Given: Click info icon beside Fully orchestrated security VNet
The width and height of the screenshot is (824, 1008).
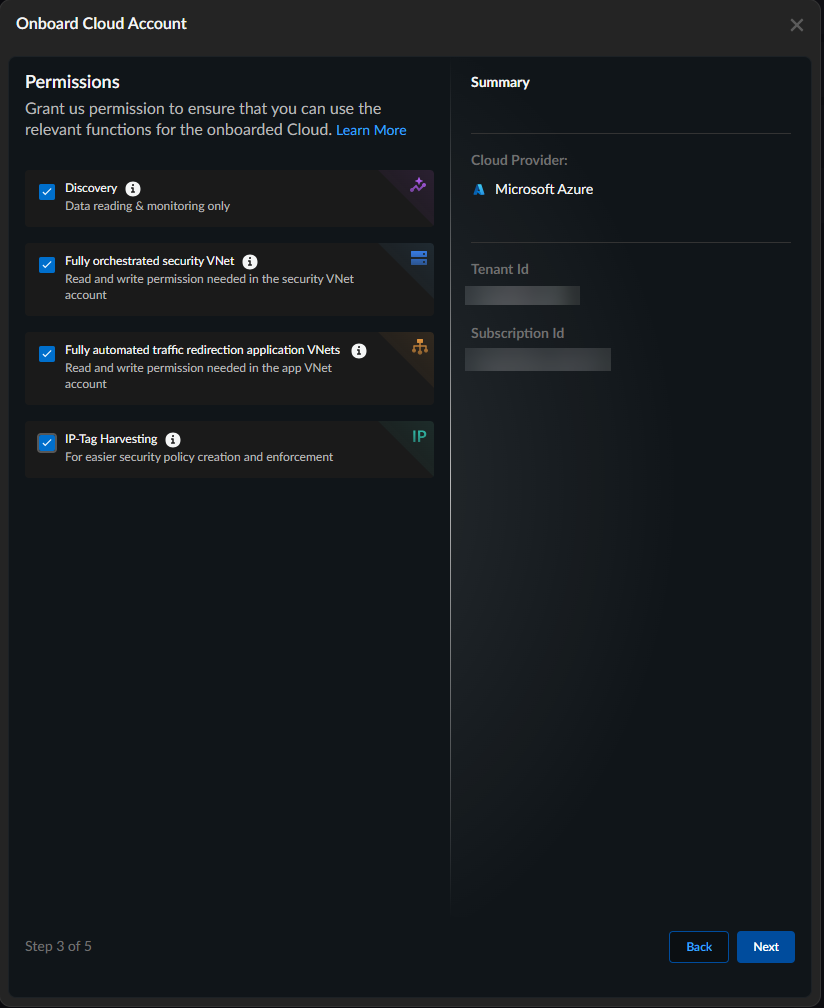Looking at the screenshot, I should (x=250, y=262).
